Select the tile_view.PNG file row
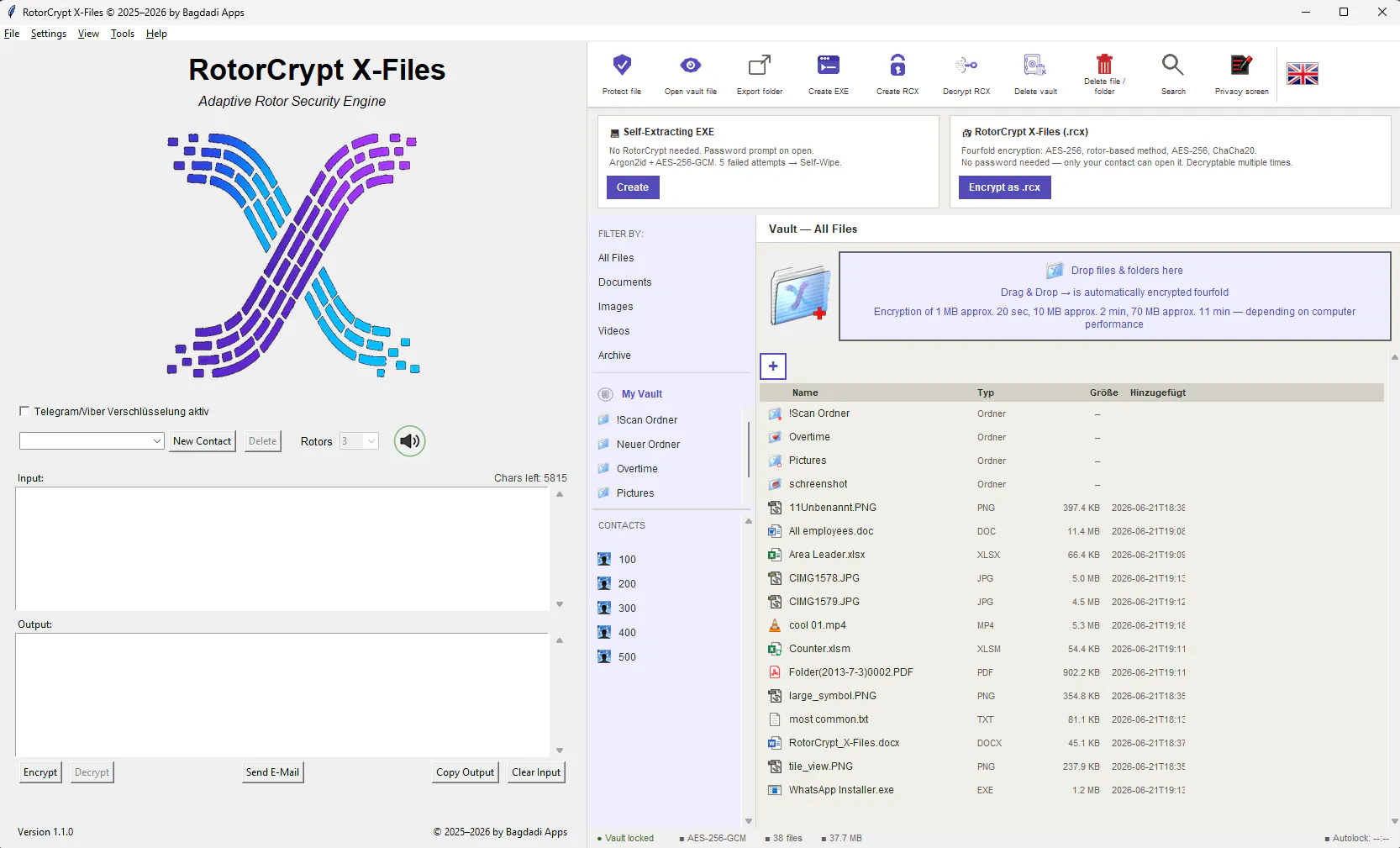1400x848 pixels. [x=1071, y=766]
